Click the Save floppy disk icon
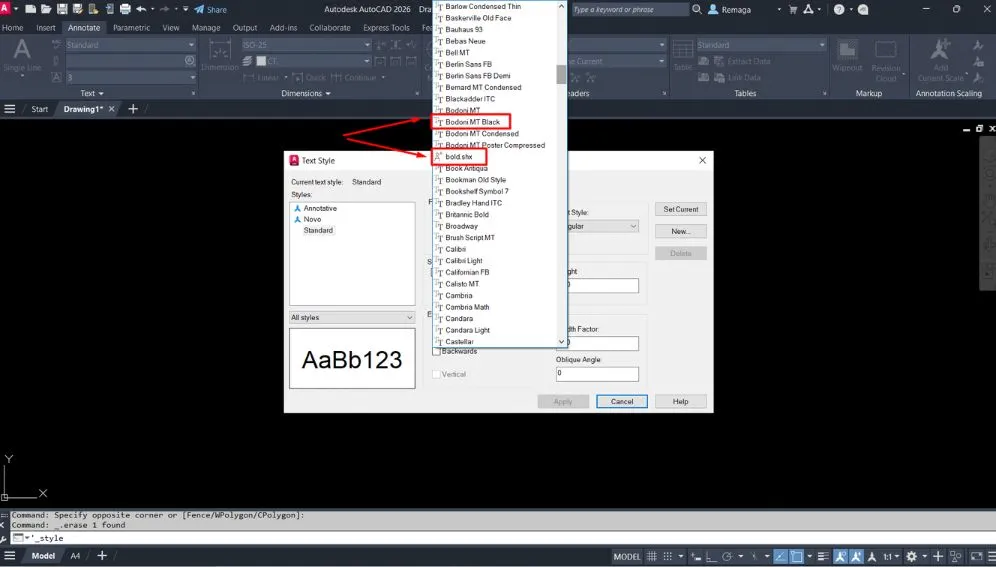The image size is (996, 567). click(62, 10)
